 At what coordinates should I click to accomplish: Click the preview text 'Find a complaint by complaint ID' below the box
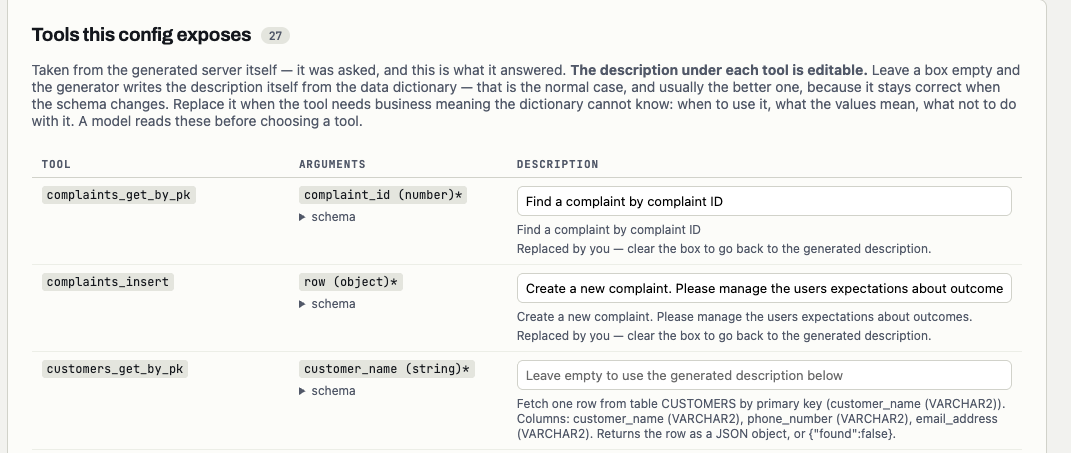[609, 230]
